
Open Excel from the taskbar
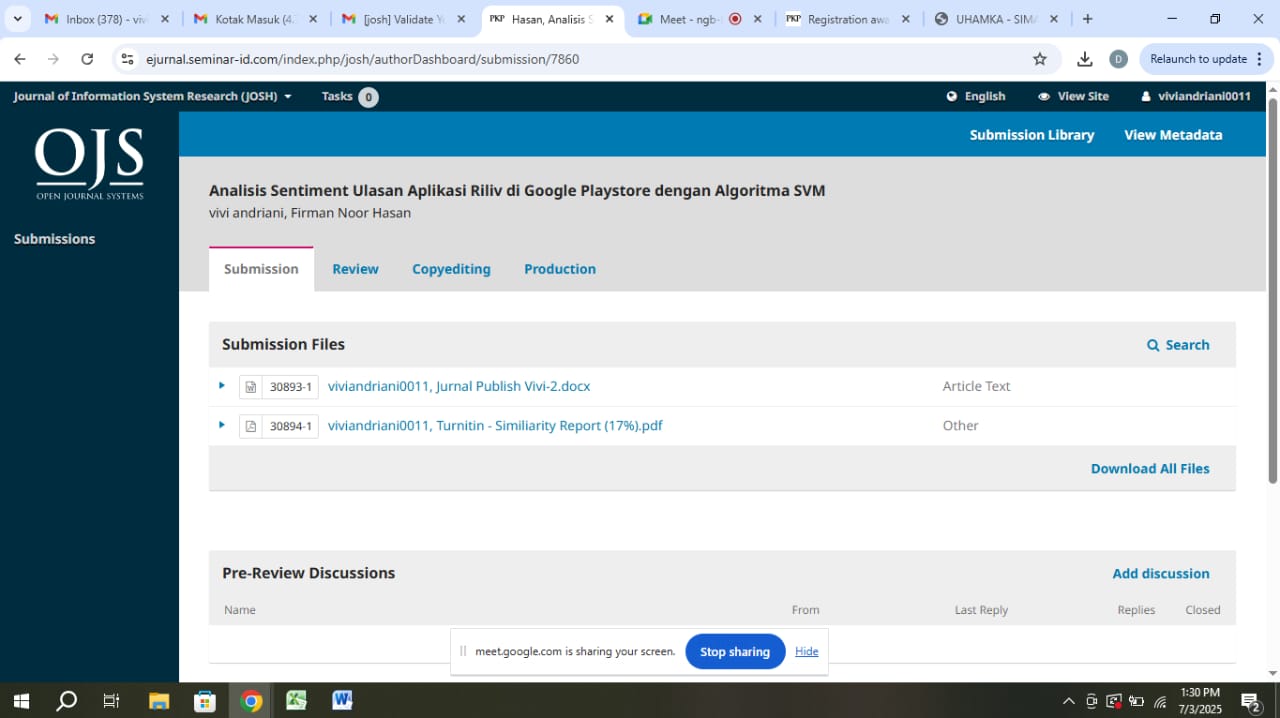pos(296,700)
